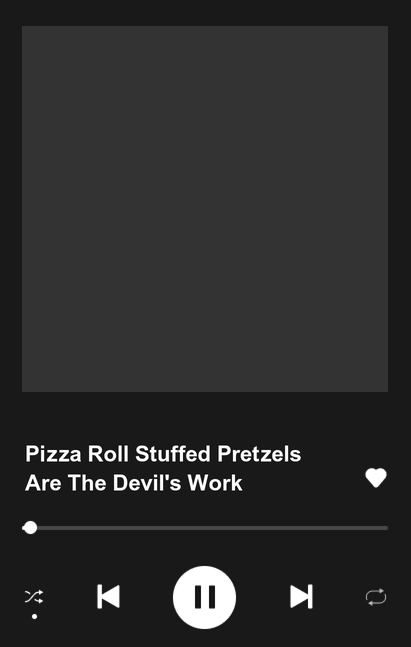This screenshot has height=647, width=411.
Task: Unlike the song with the heart icon
Action: (x=376, y=478)
